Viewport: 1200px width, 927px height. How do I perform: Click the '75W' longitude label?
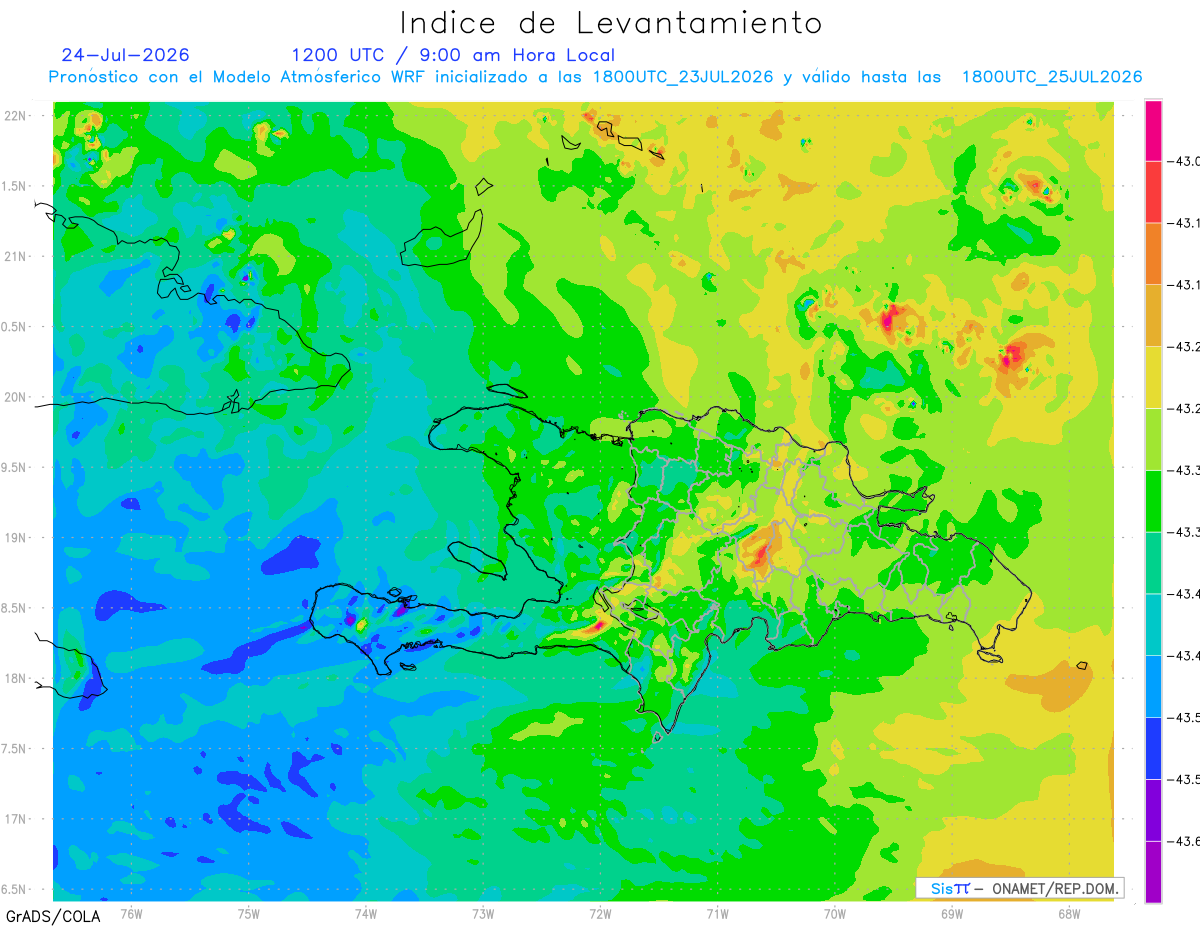click(x=249, y=913)
